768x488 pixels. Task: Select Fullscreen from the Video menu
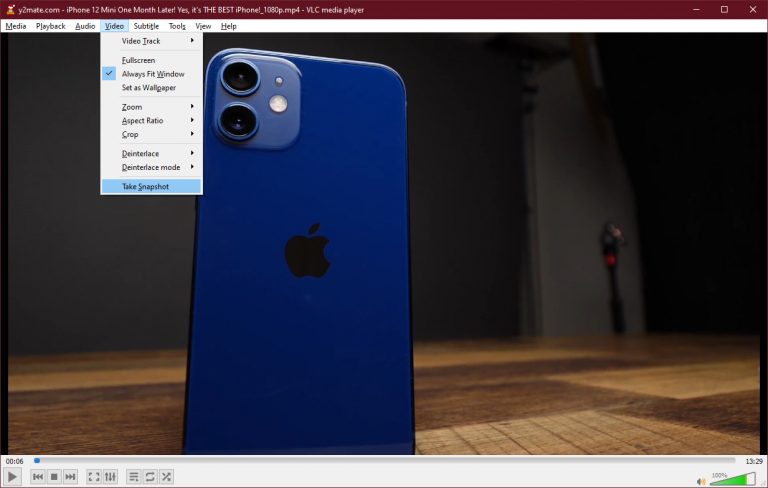pyautogui.click(x=151, y=60)
